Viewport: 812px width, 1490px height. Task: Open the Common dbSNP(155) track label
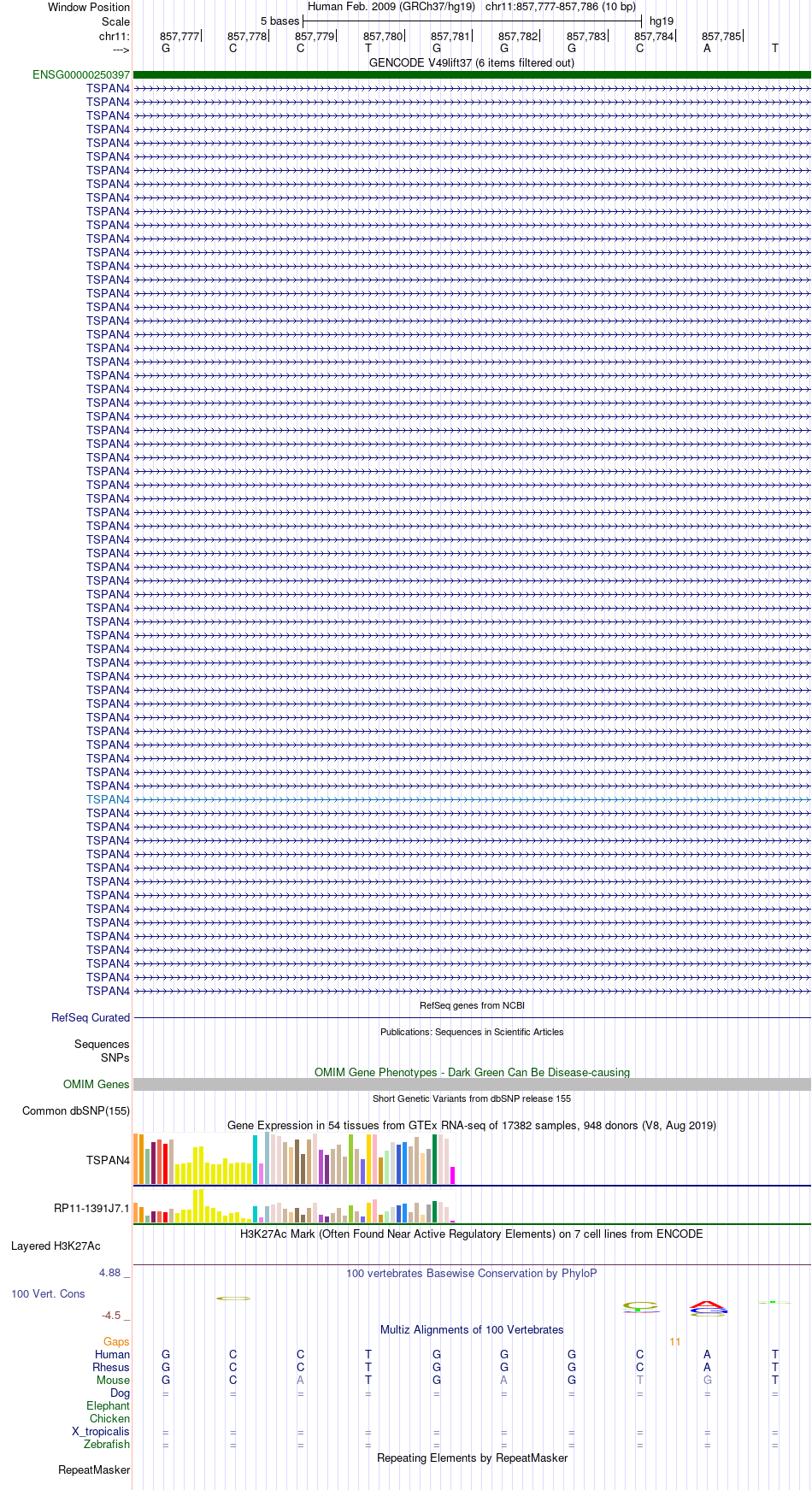(76, 1111)
